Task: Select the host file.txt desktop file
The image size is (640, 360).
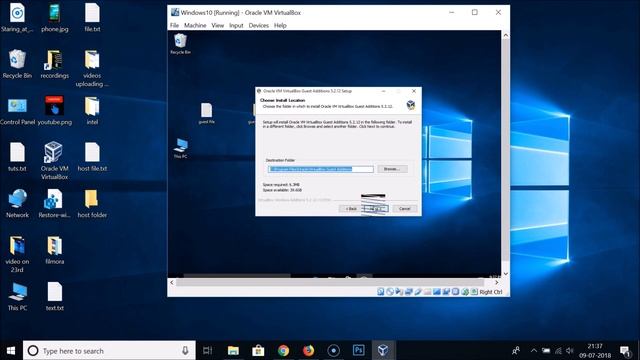Action: click(92, 157)
